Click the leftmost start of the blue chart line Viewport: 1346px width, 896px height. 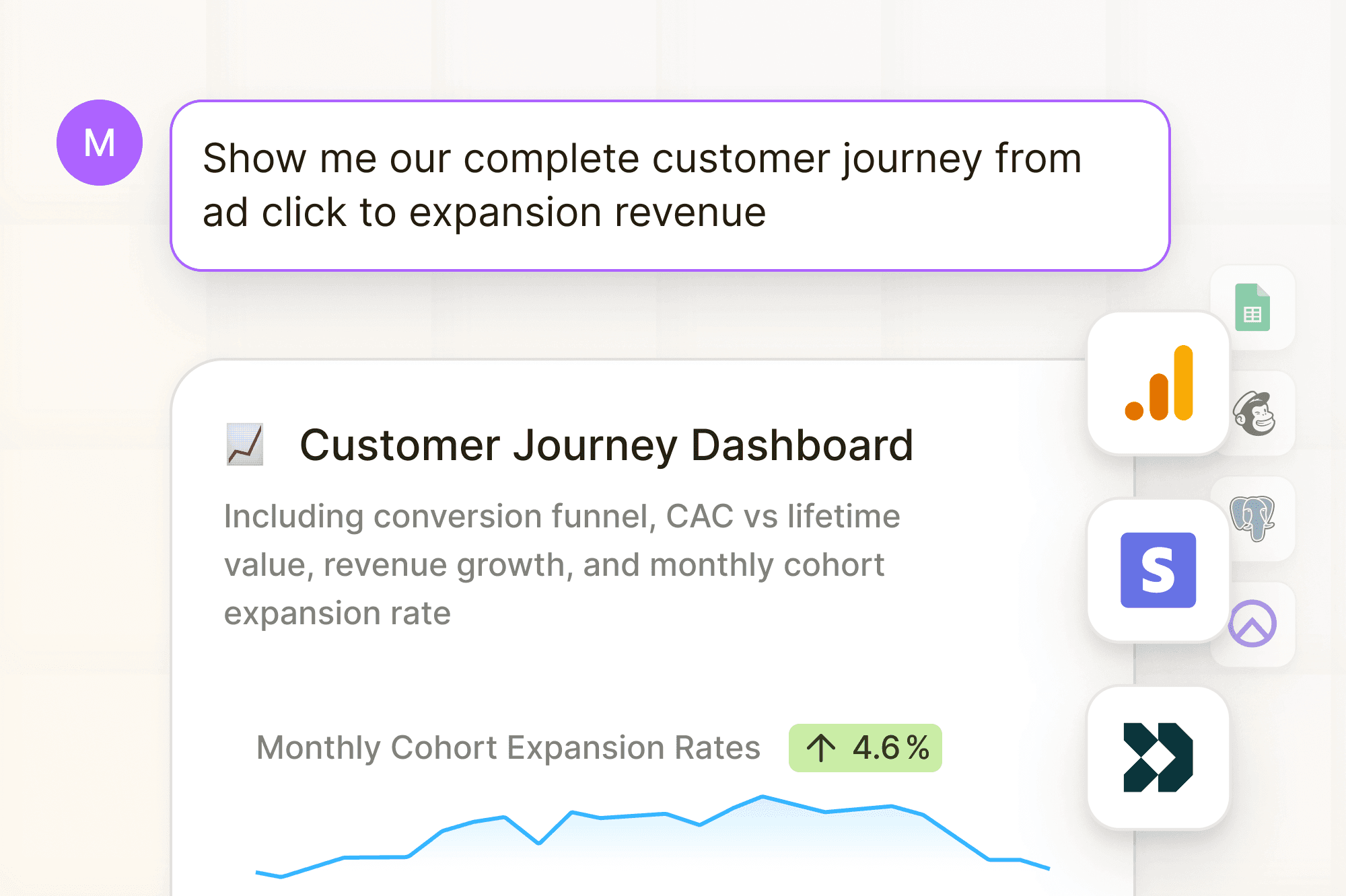[x=258, y=872]
